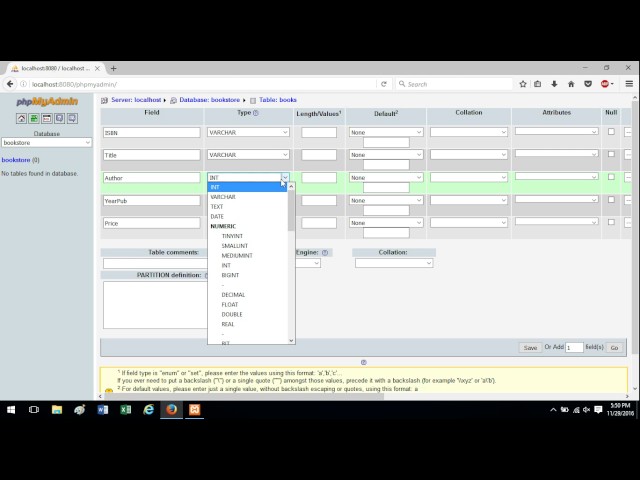Screen dimensions: 640x480
Task: Reload the page with refresh icon
Action: click(384, 84)
